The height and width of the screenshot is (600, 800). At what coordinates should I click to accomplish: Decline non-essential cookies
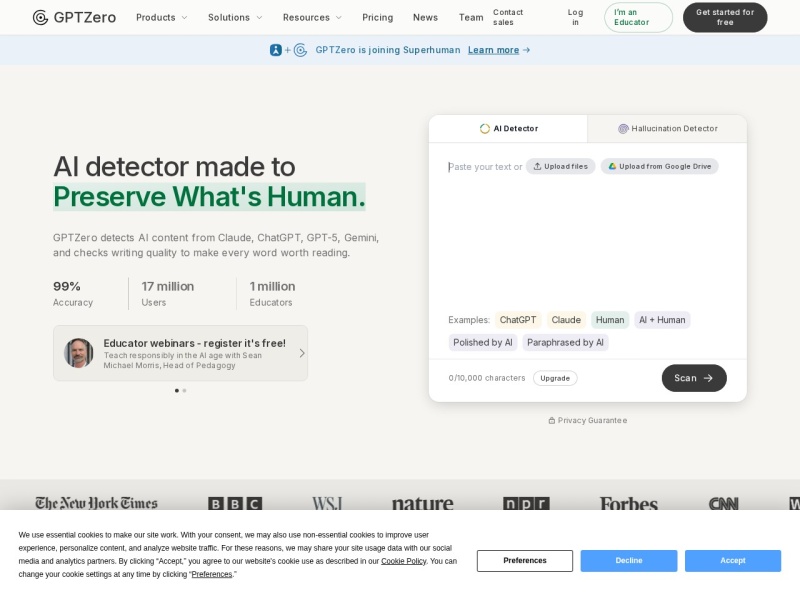pyautogui.click(x=629, y=561)
